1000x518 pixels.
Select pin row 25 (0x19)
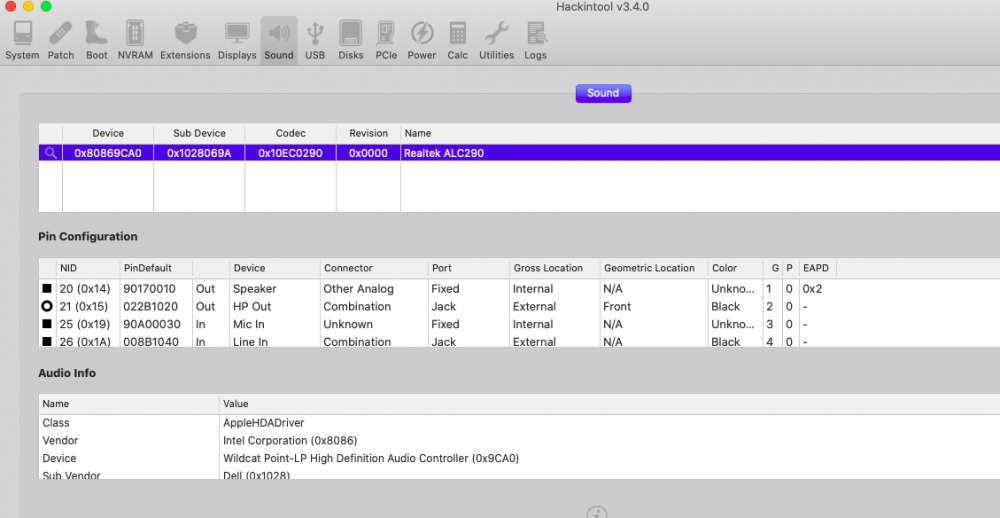pos(519,324)
